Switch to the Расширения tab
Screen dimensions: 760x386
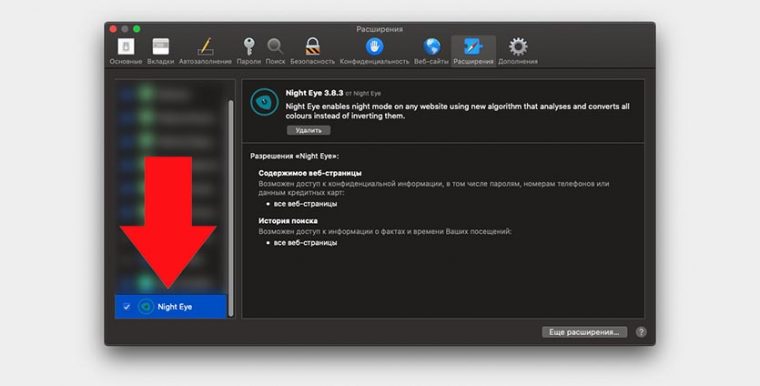473,51
